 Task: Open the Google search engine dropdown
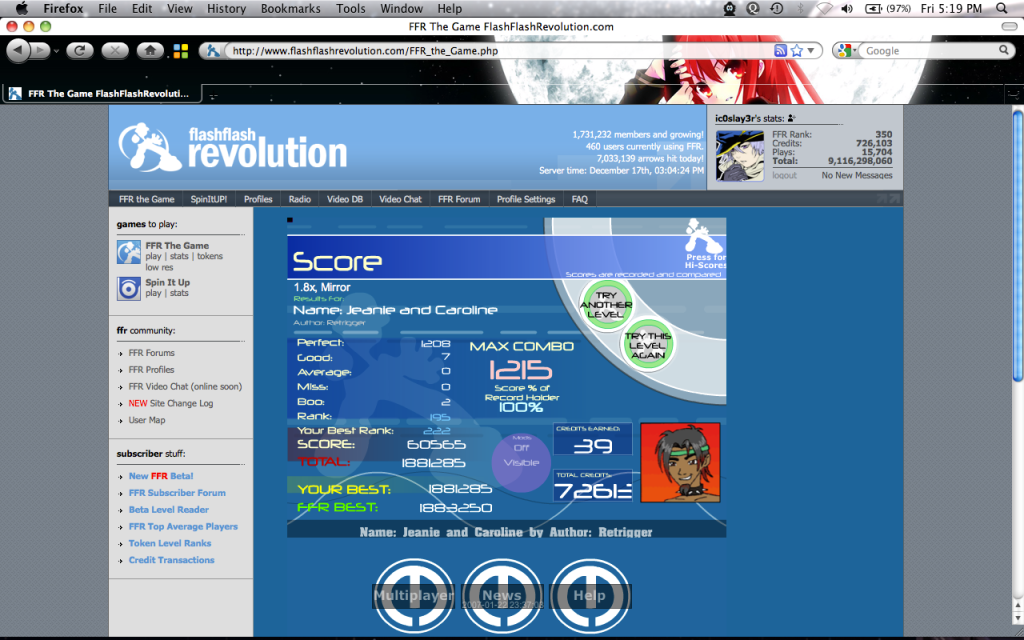click(x=847, y=50)
